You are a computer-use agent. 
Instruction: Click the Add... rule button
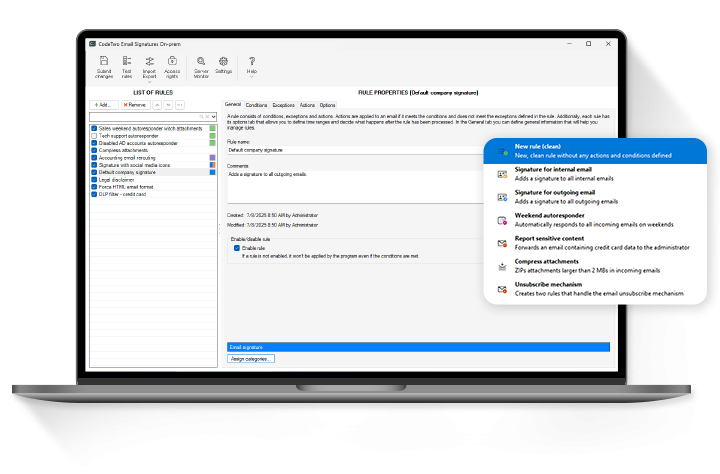104,105
